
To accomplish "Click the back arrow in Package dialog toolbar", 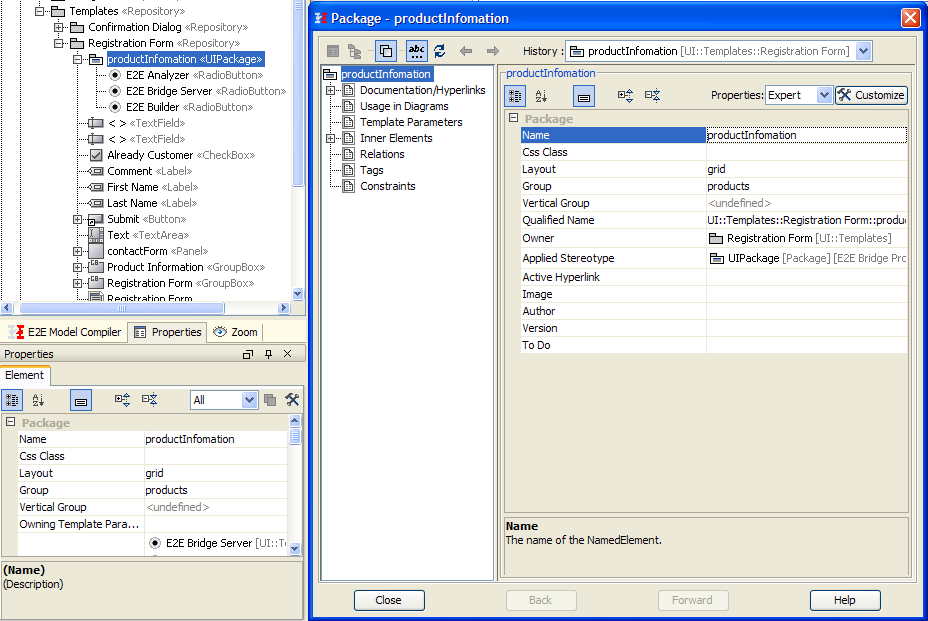I will coord(466,51).
